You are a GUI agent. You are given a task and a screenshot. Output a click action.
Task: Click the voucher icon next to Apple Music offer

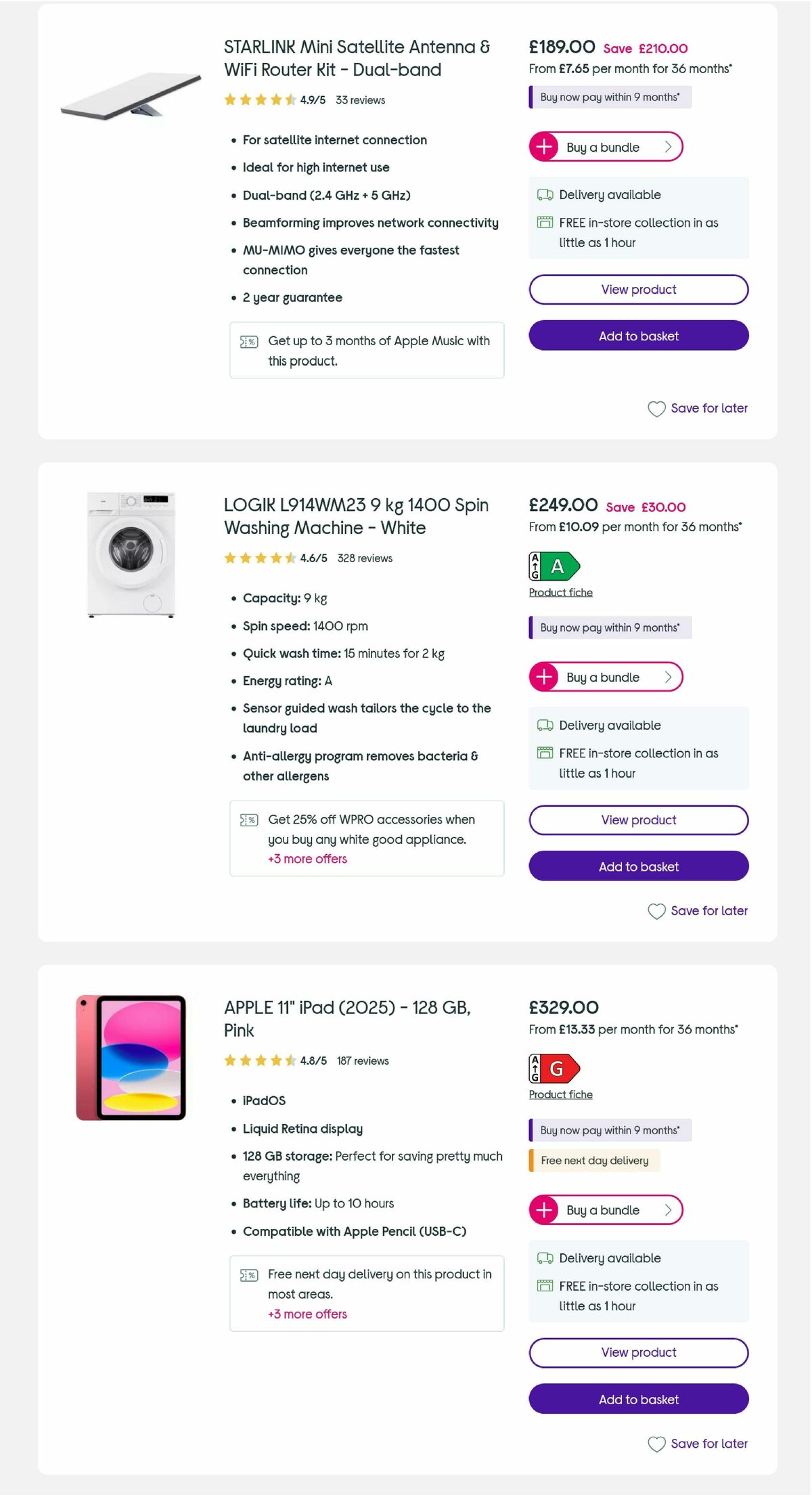point(248,341)
